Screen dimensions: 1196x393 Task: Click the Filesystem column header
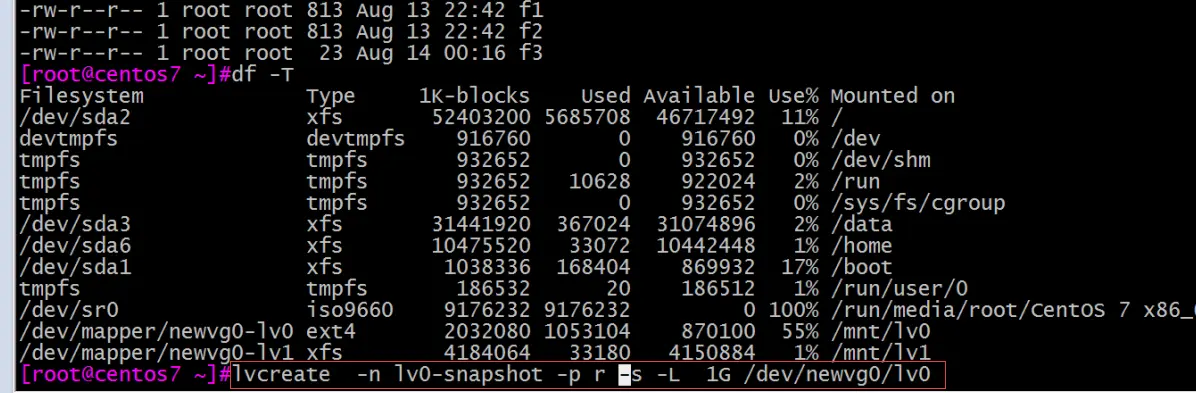pyautogui.click(x=82, y=96)
